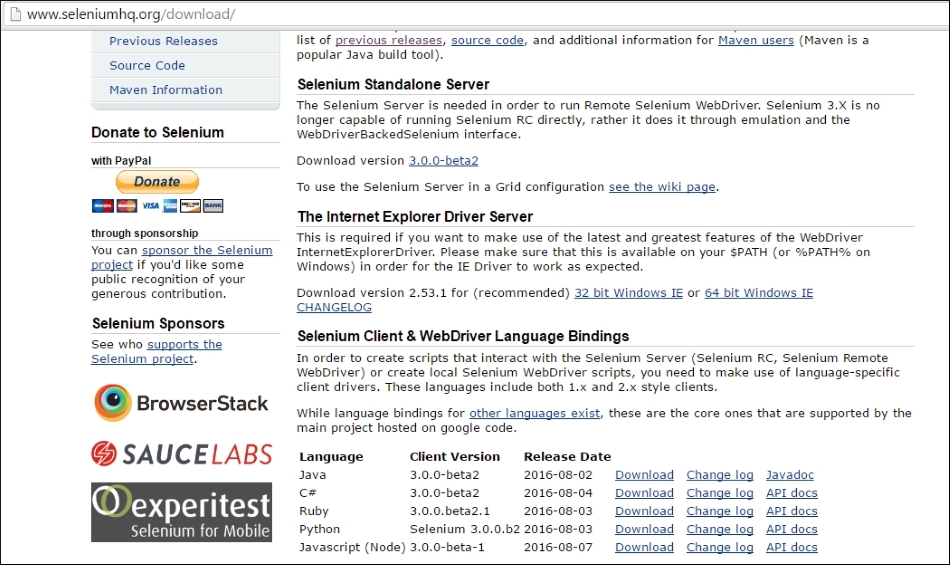Download the 64 bit Windows IE driver

click(x=759, y=292)
